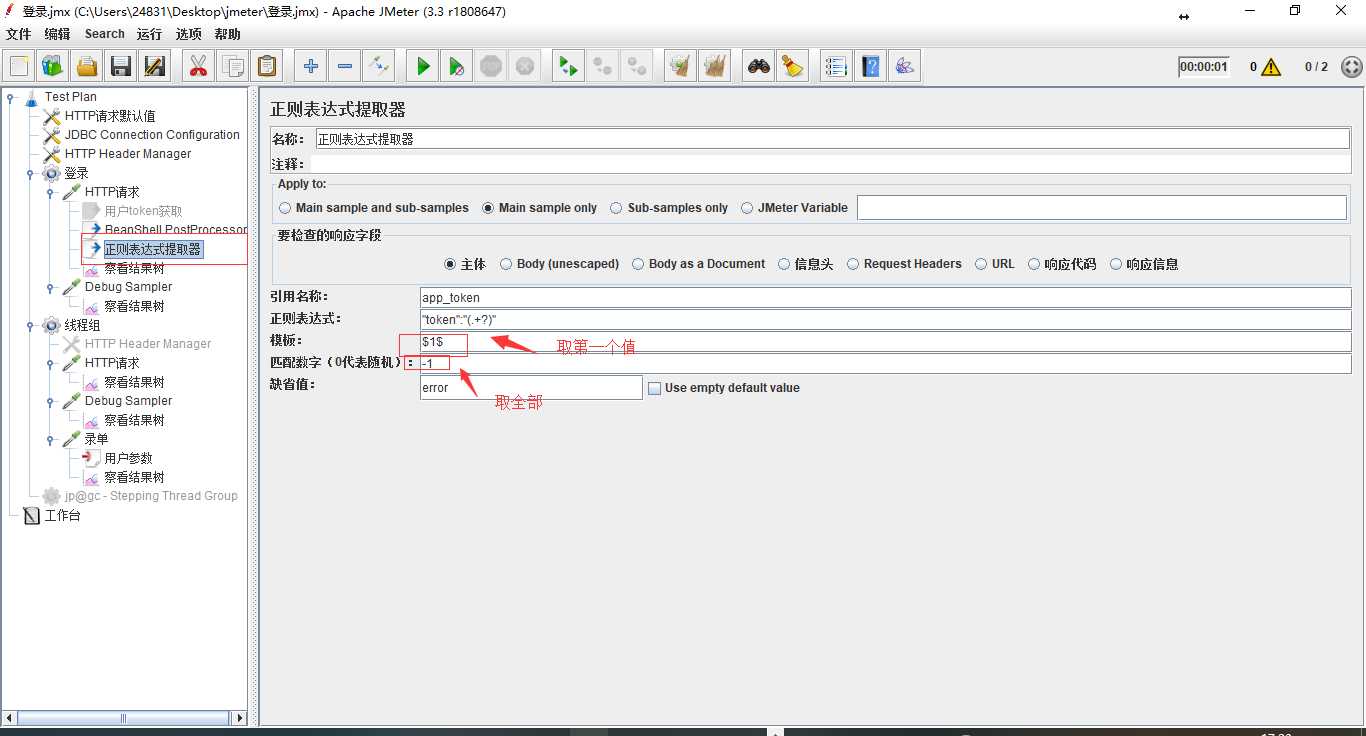The width and height of the screenshot is (1366, 736).
Task: Open the Search menu
Action: (105, 34)
